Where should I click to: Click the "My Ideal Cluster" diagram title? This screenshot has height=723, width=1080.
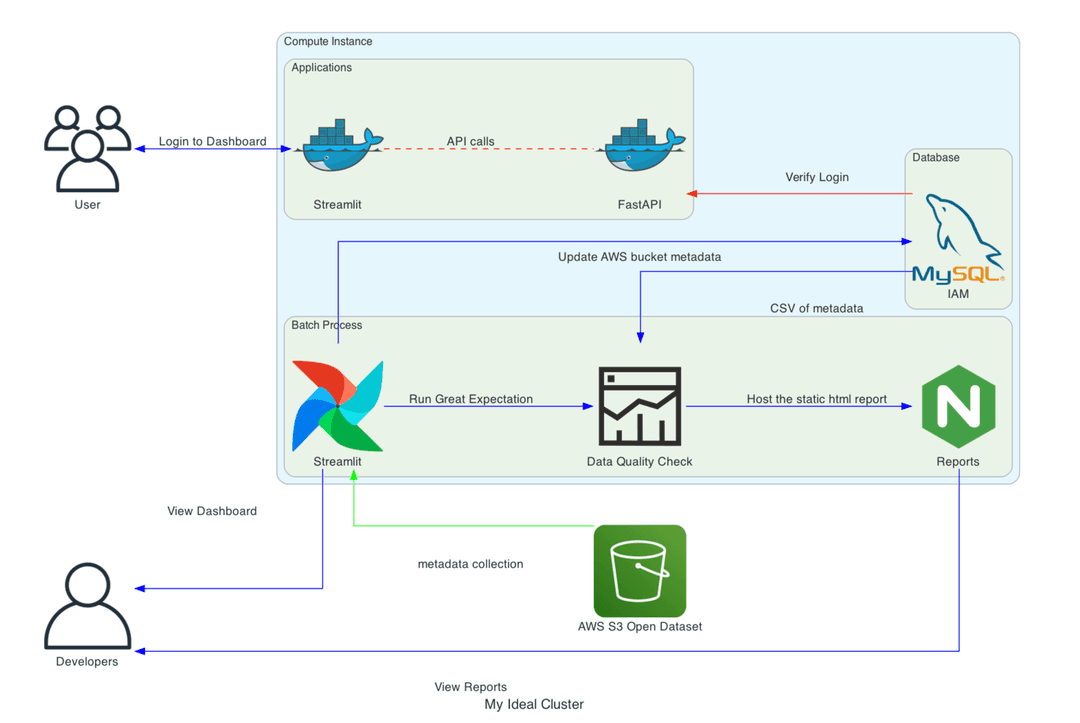[534, 704]
